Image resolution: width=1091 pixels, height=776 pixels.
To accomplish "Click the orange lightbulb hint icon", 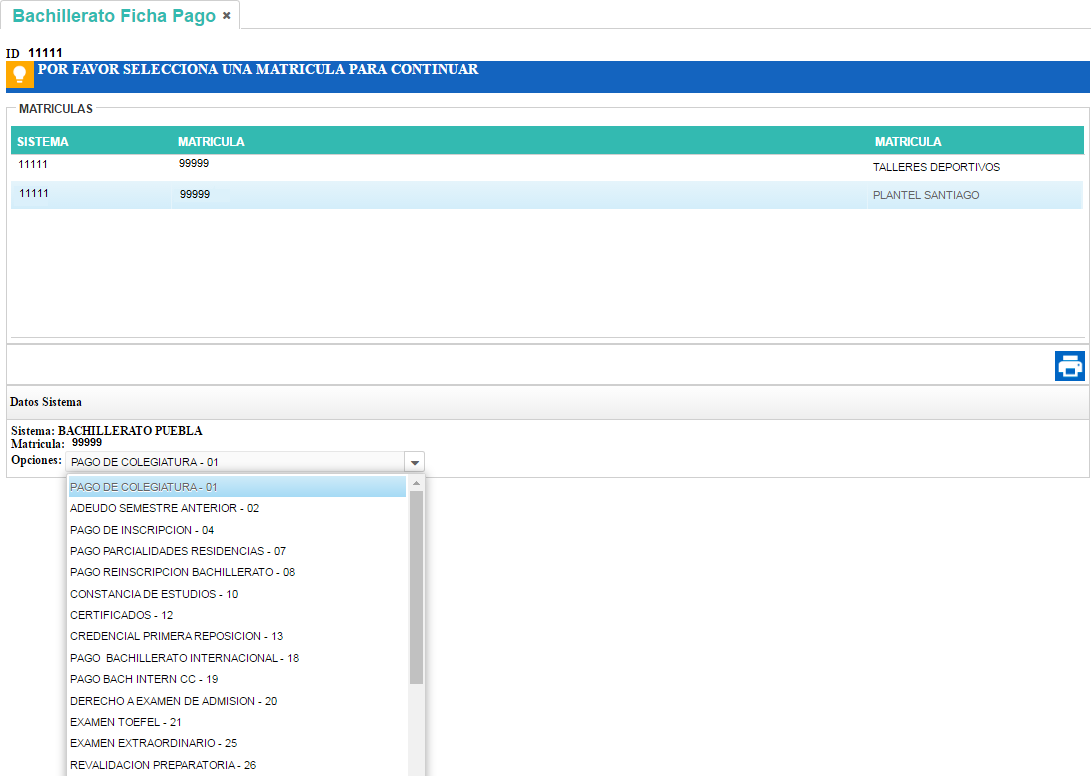I will click(20, 74).
